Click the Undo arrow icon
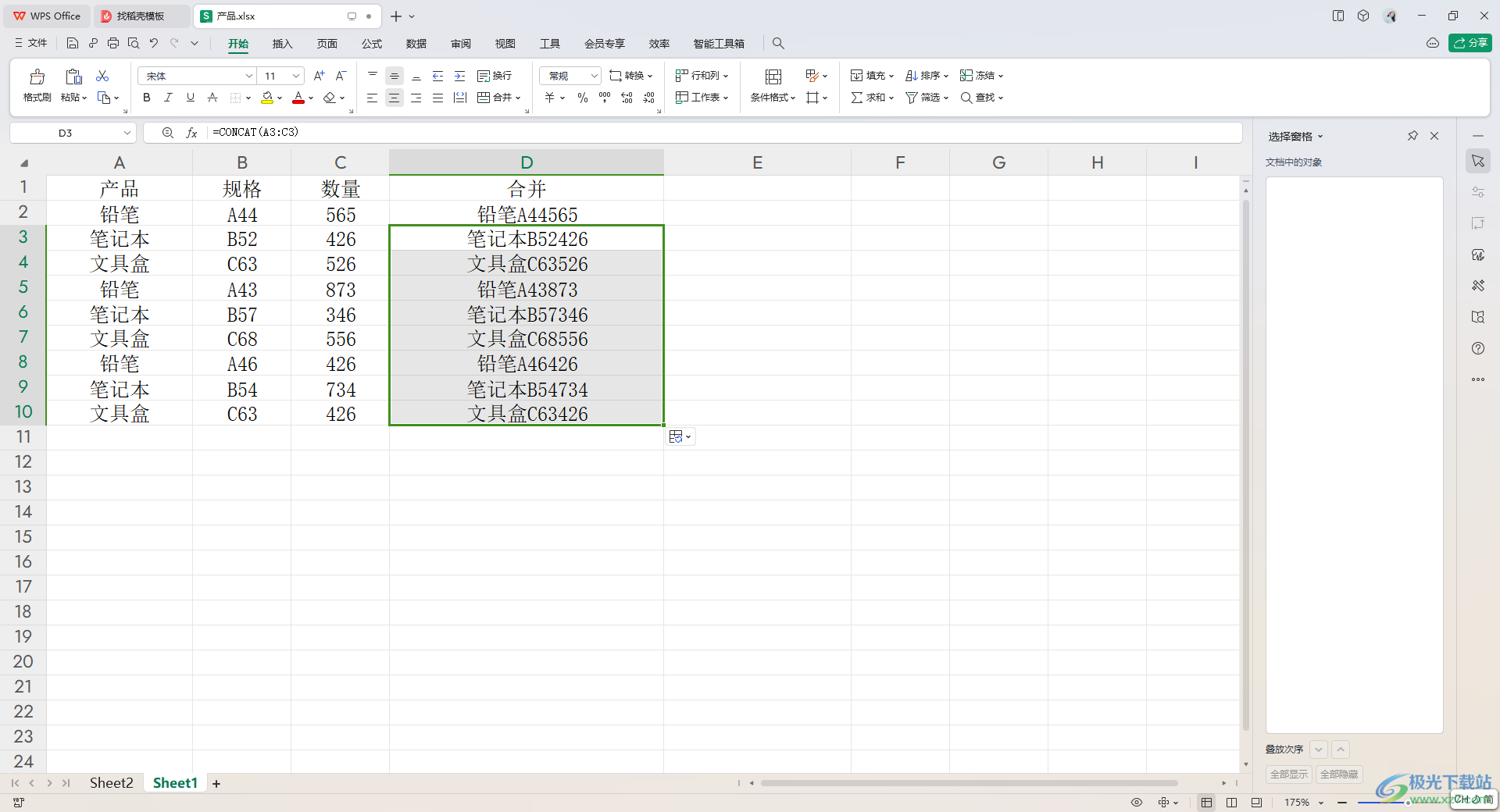1500x812 pixels. click(154, 43)
